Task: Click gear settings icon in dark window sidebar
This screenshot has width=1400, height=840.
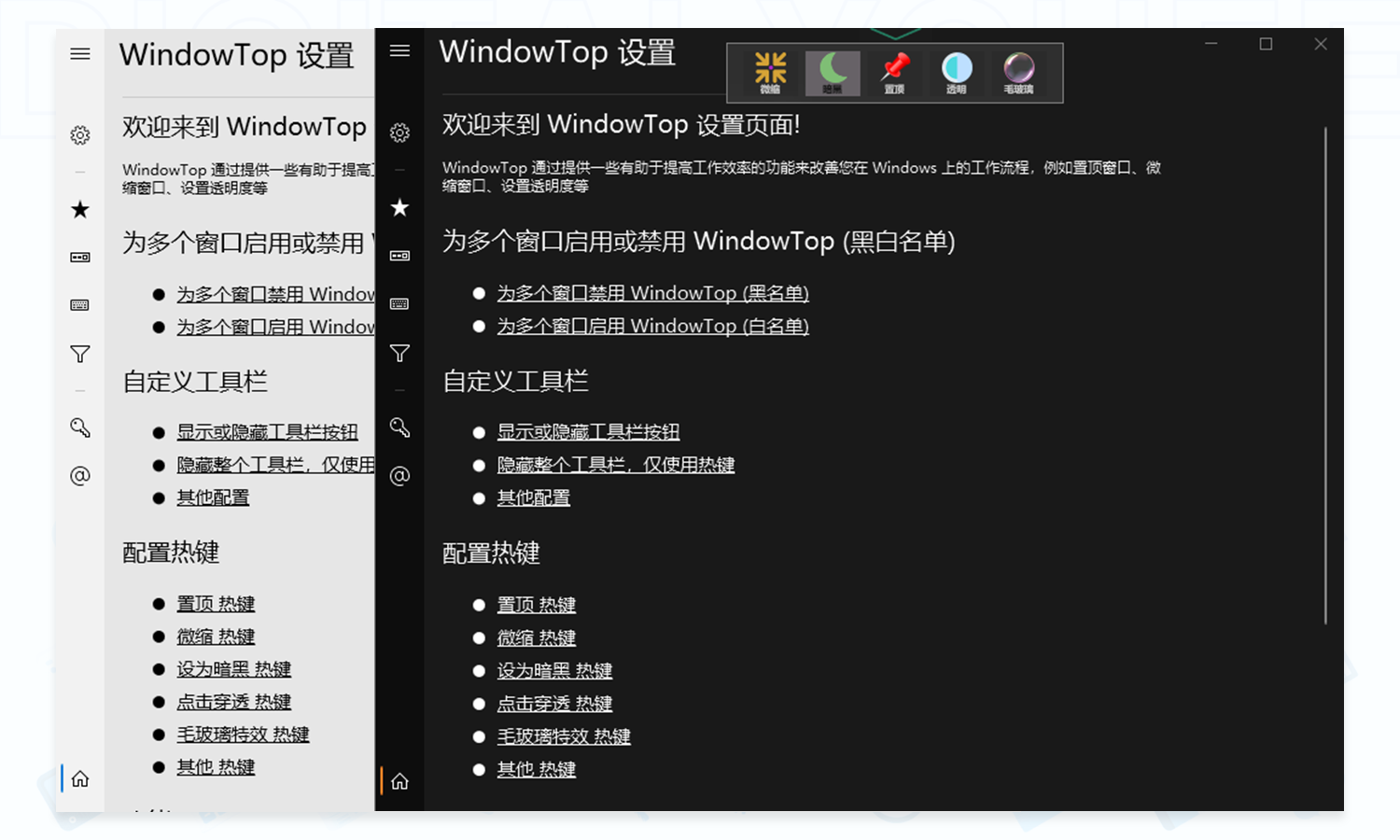Action: 399,133
